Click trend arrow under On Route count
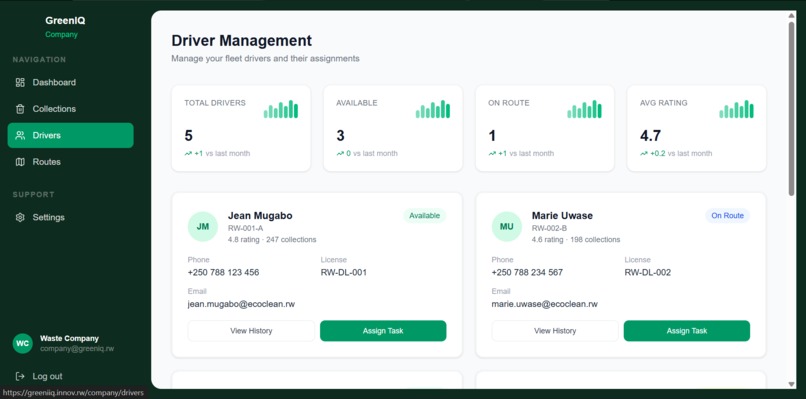 tap(492, 153)
